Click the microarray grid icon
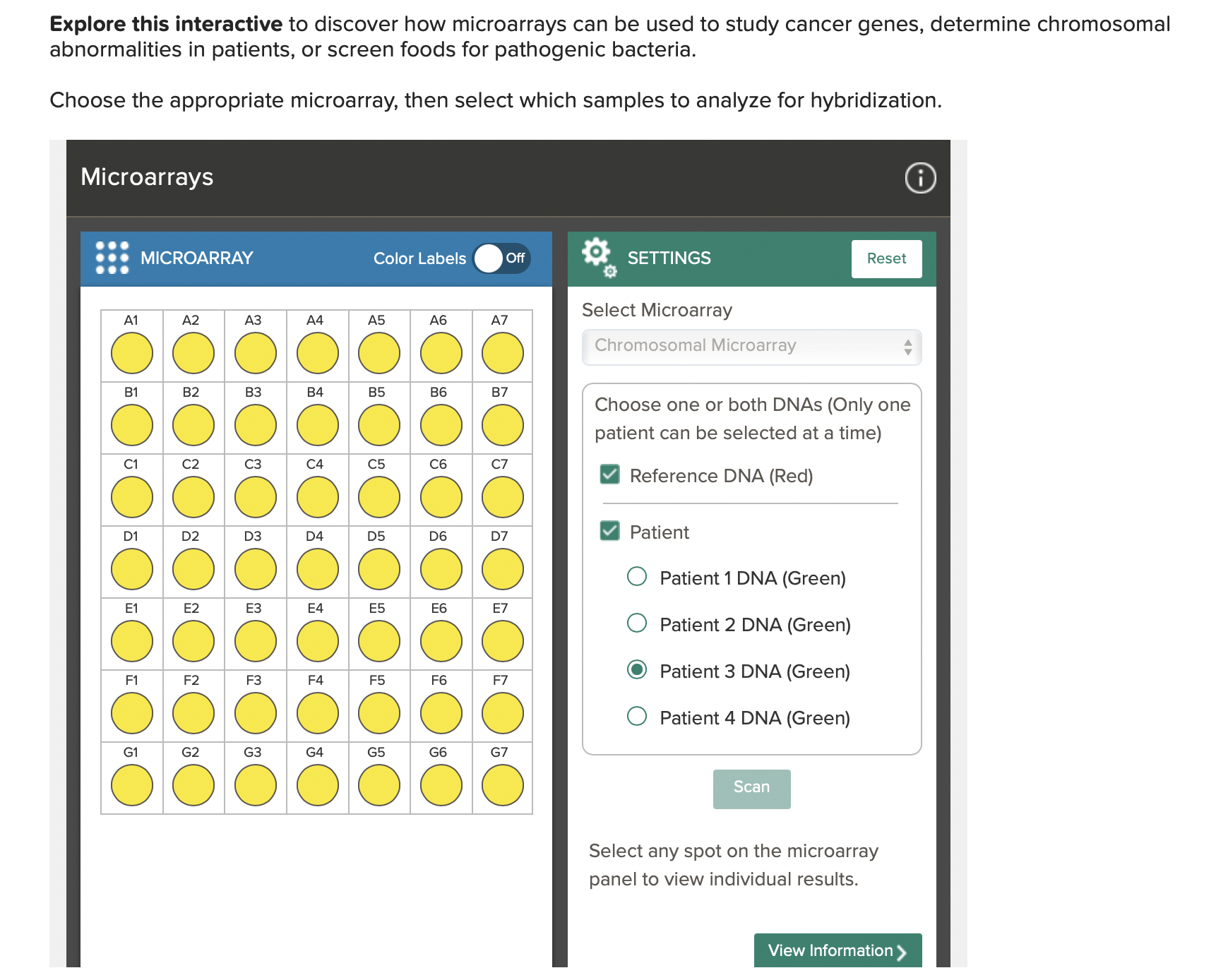1216x980 pixels. pos(112,258)
